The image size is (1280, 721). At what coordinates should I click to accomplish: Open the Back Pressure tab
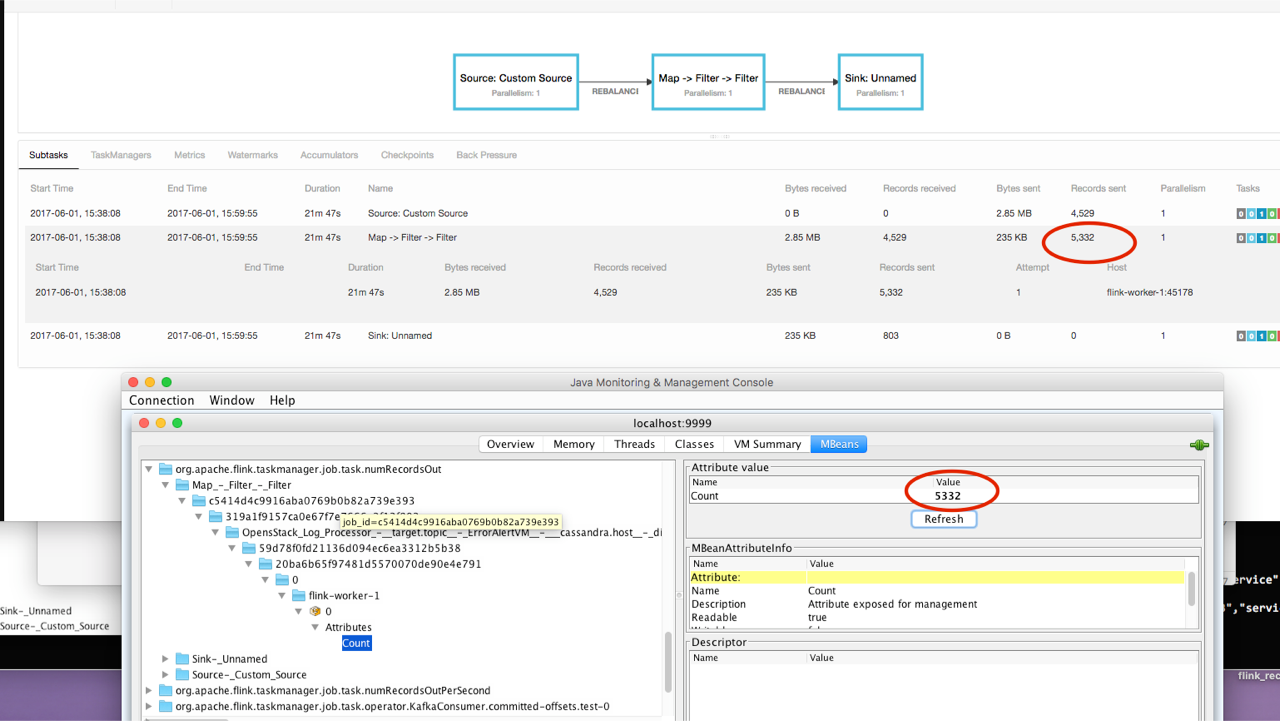[x=486, y=155]
